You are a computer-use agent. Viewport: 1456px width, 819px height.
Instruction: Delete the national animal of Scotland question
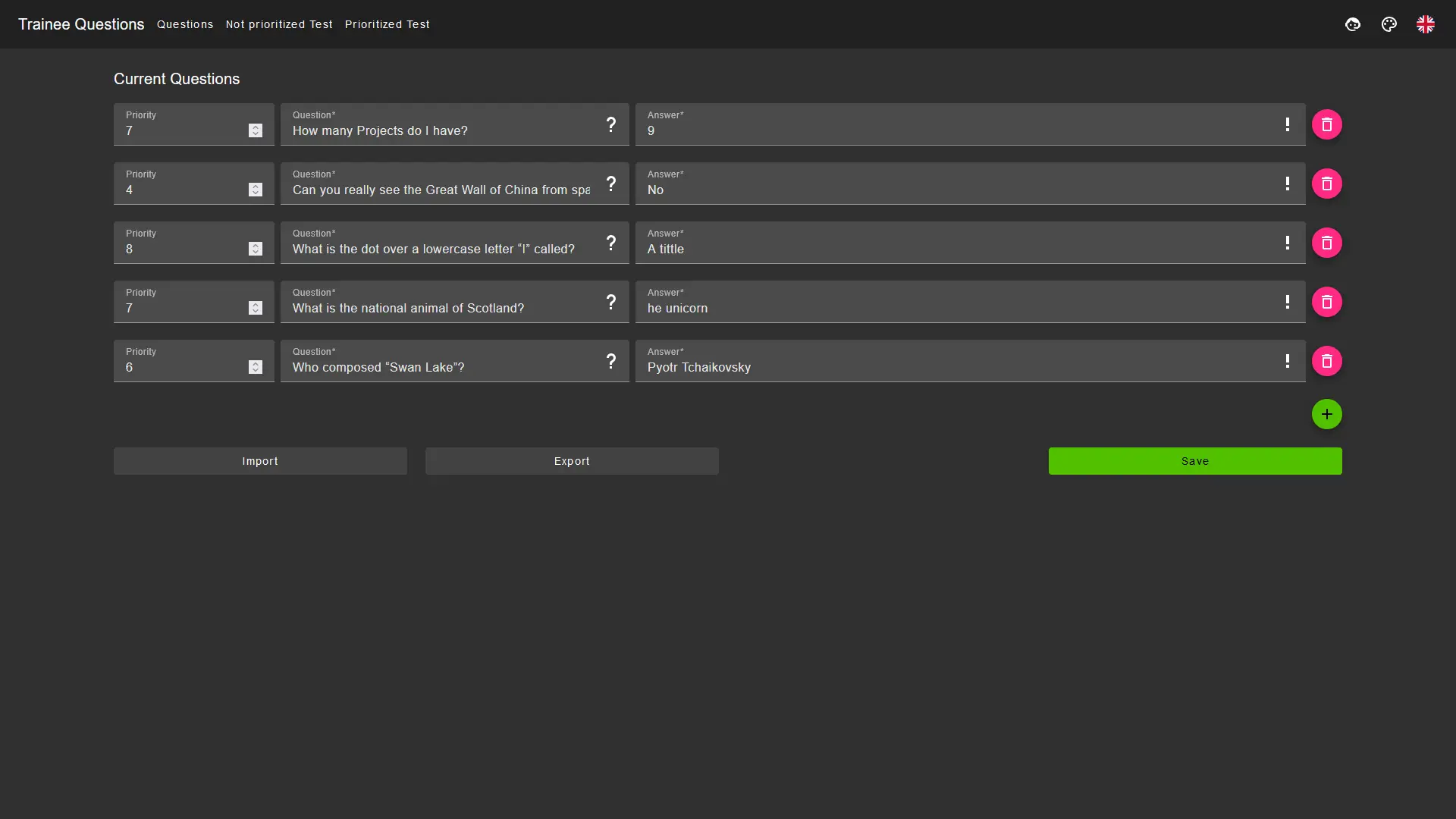(x=1326, y=302)
